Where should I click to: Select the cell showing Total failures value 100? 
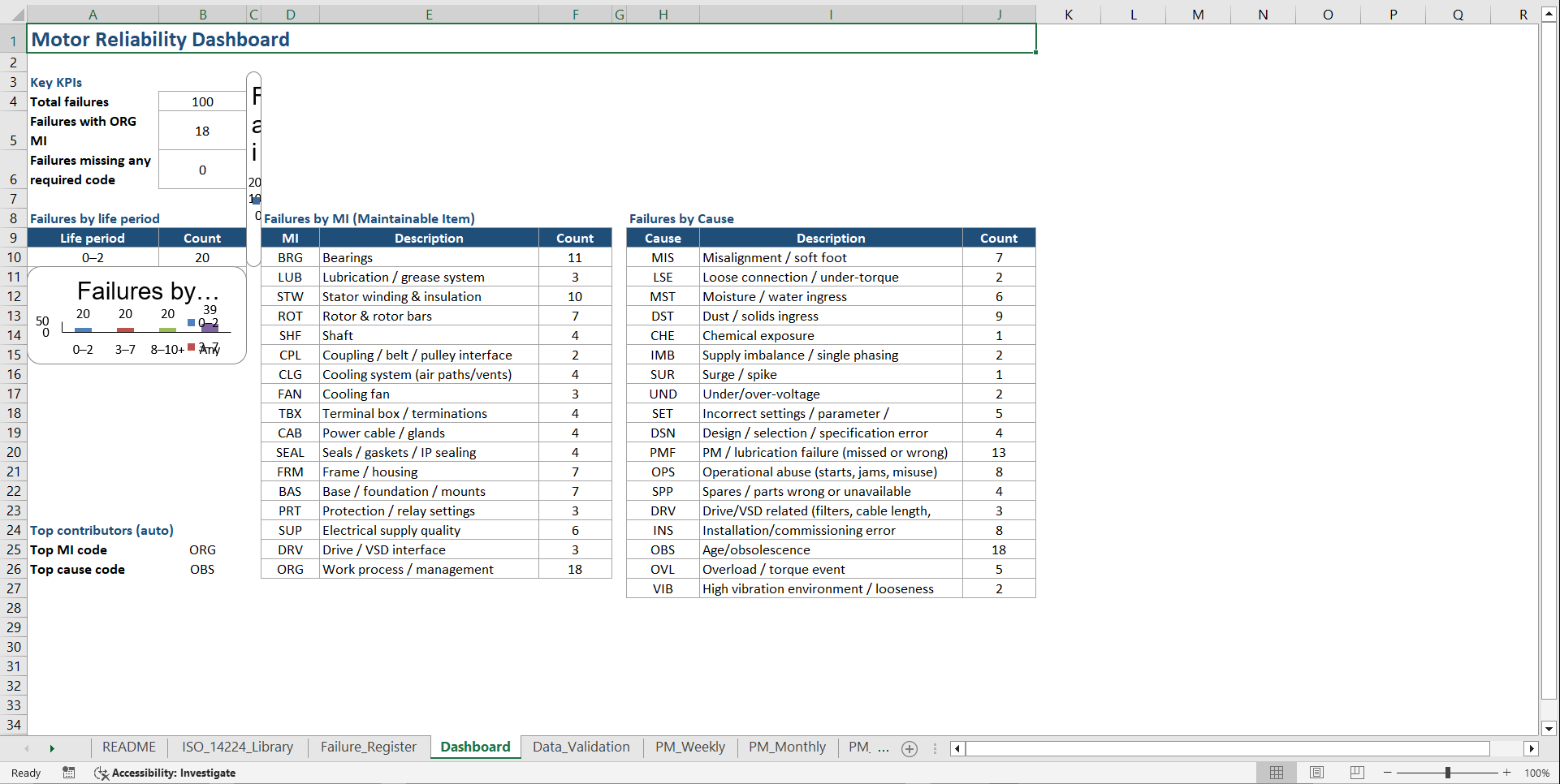(x=201, y=101)
